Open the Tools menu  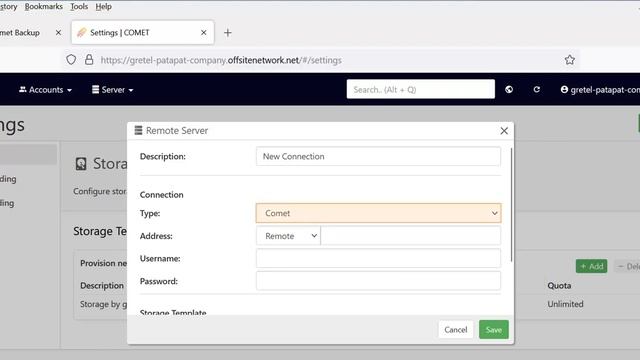coord(79,7)
